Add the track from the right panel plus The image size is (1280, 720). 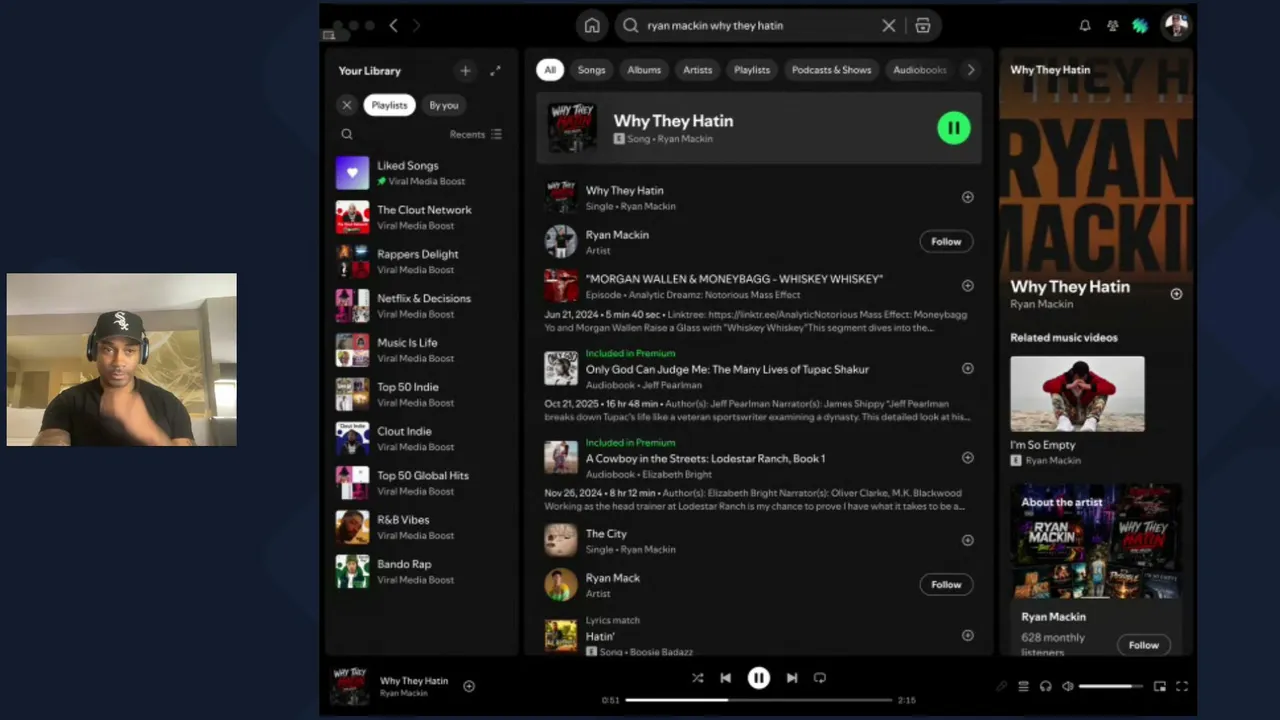(1176, 294)
